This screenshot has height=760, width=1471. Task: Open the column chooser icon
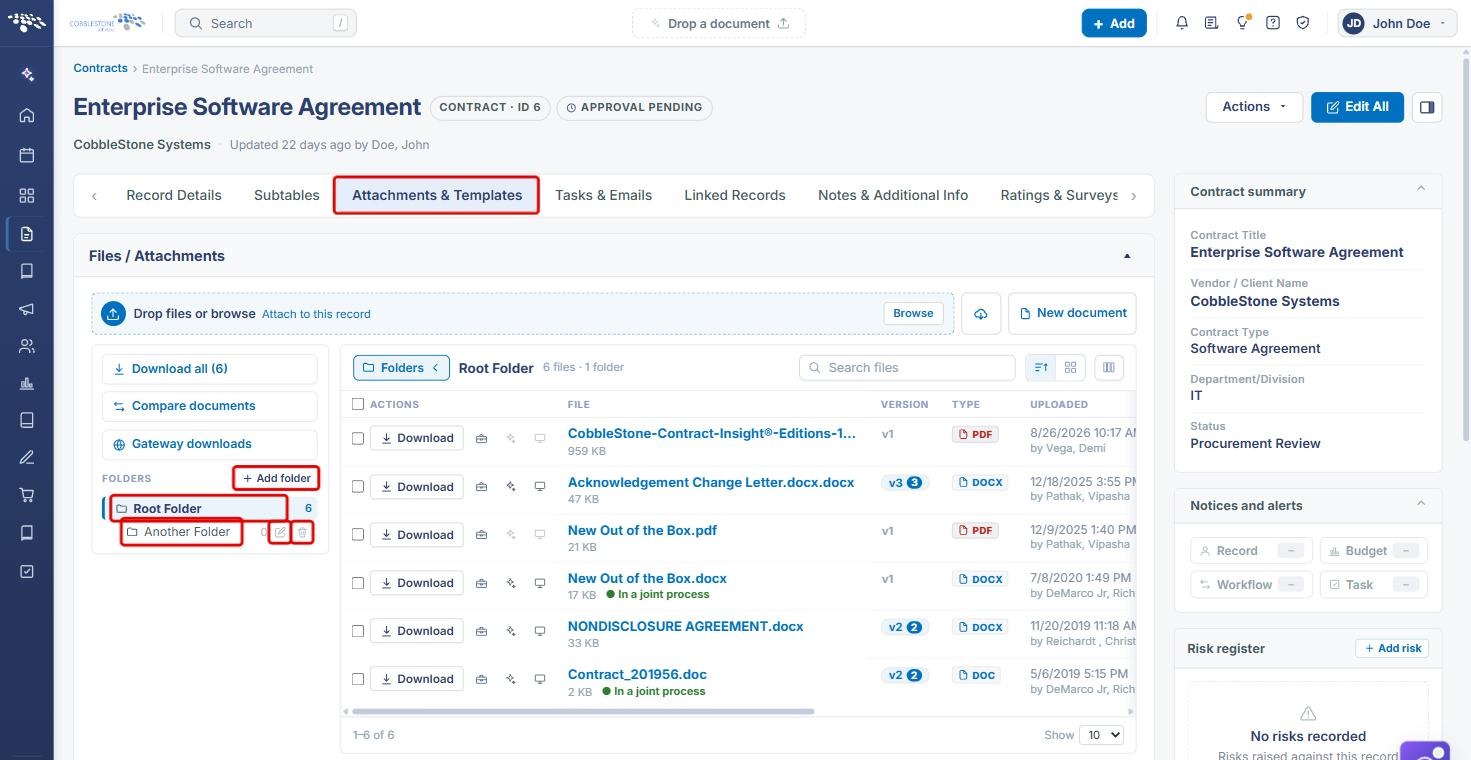(x=1109, y=368)
